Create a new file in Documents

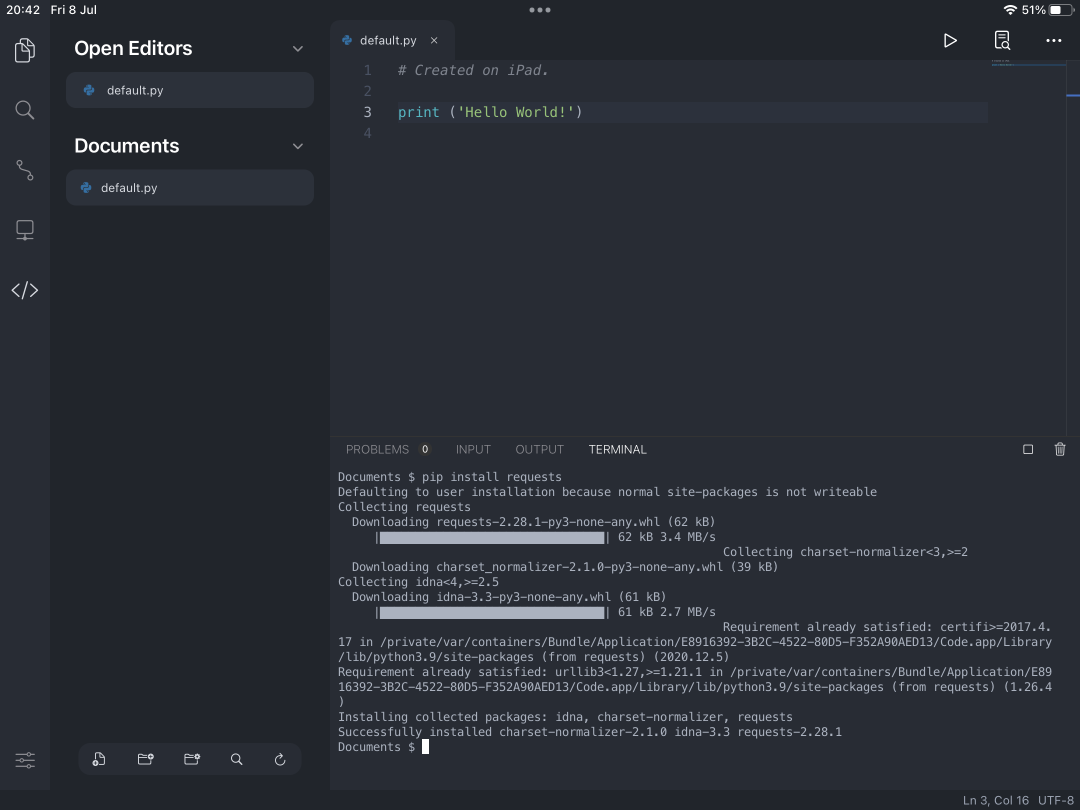pyautogui.click(x=99, y=759)
